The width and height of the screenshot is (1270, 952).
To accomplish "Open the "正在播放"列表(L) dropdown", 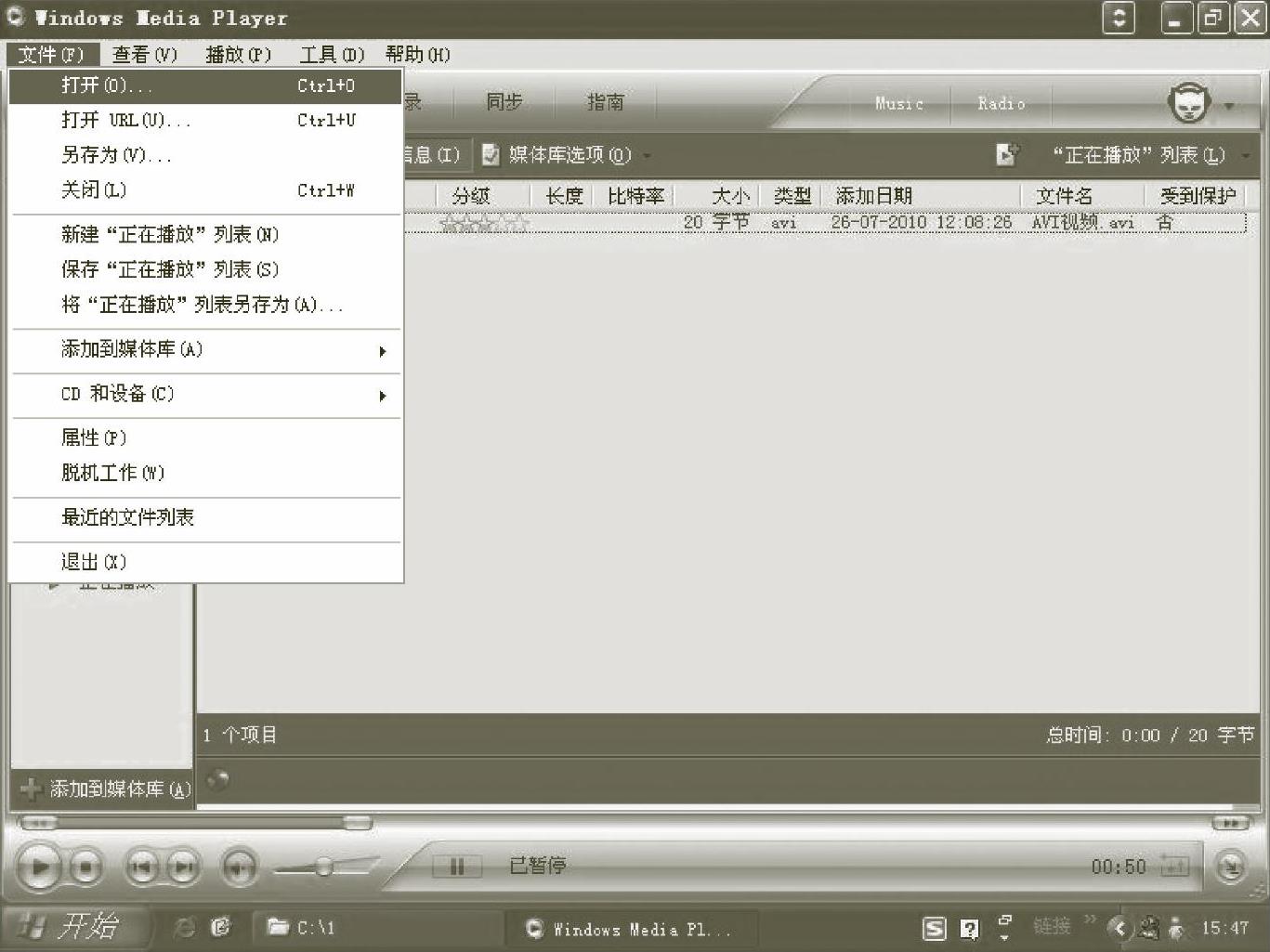I will coord(1150,155).
